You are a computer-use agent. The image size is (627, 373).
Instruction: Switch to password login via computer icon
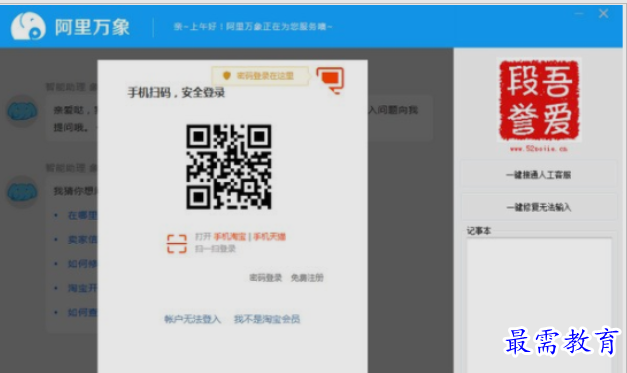[330, 80]
